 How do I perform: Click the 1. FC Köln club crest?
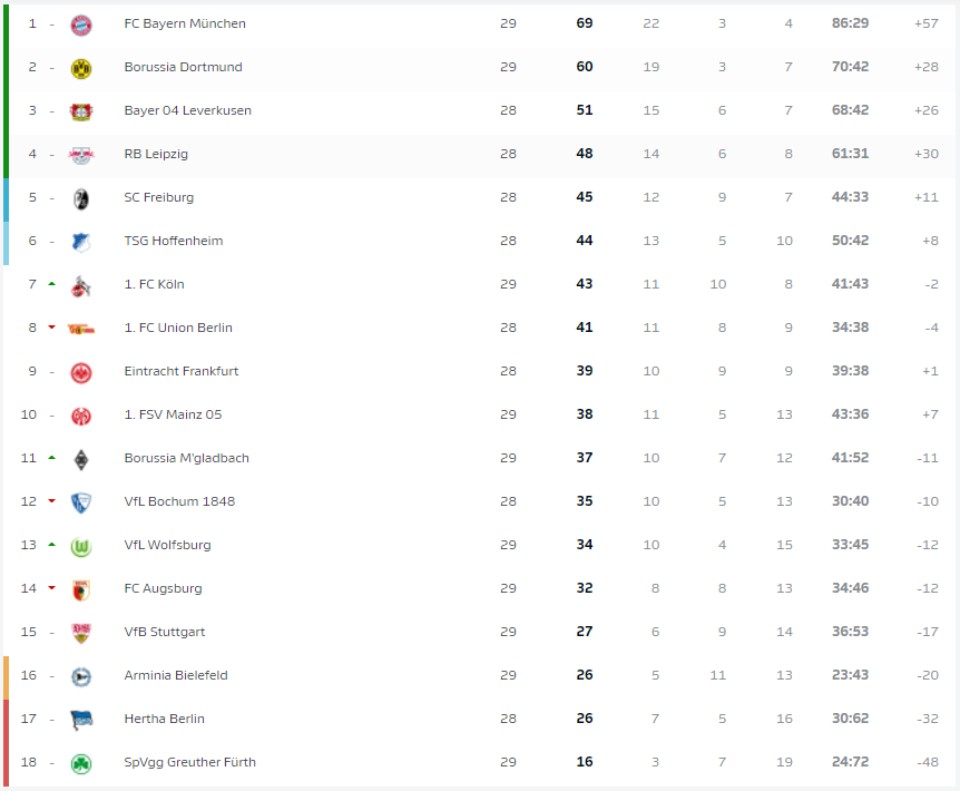click(81, 285)
